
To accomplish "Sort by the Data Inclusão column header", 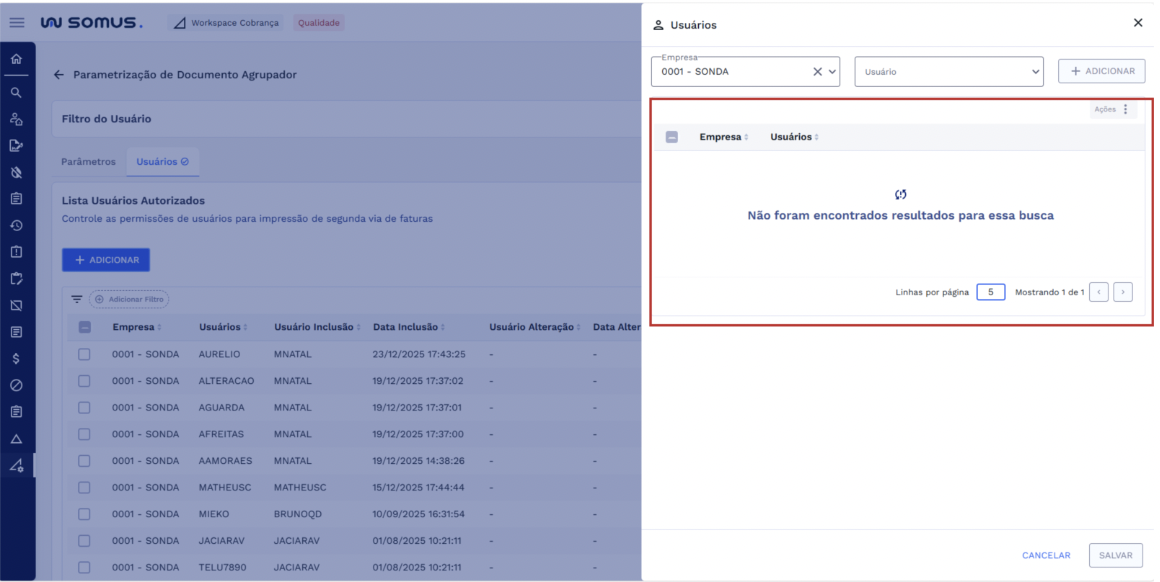I will coord(407,327).
